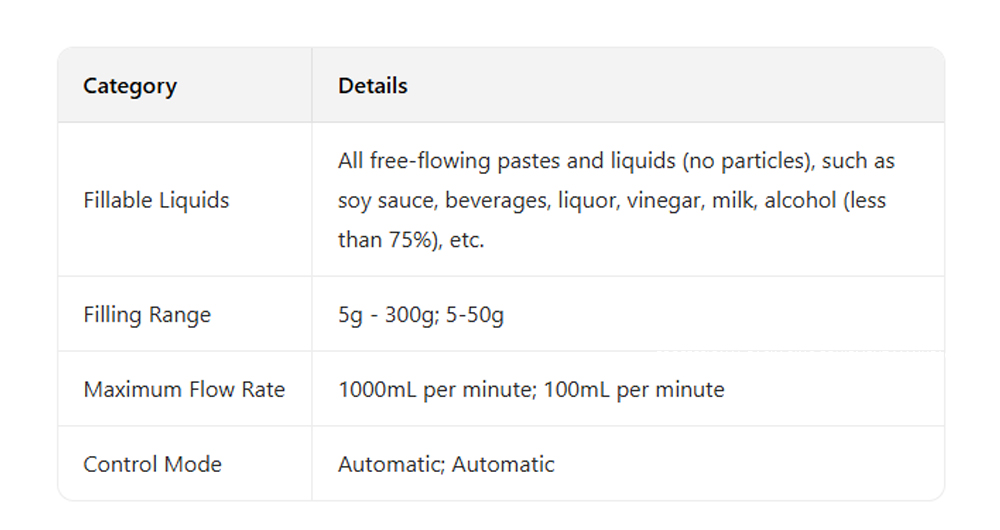Click the Category column header
Image resolution: width=1000 pixels, height=530 pixels.
tap(130, 86)
